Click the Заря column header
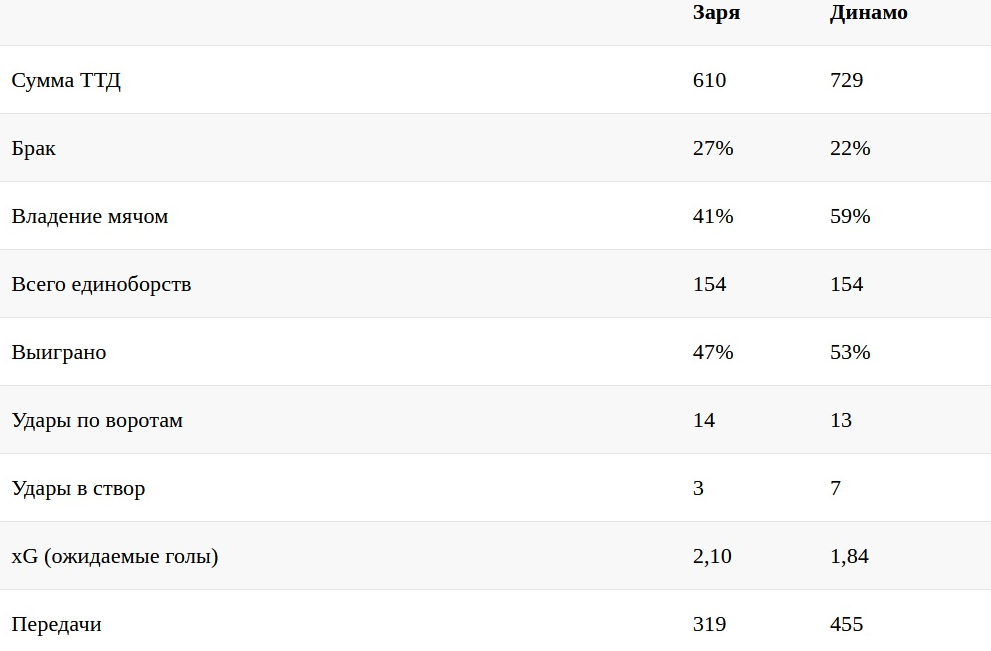Viewport: 991px width, 651px height. click(716, 13)
